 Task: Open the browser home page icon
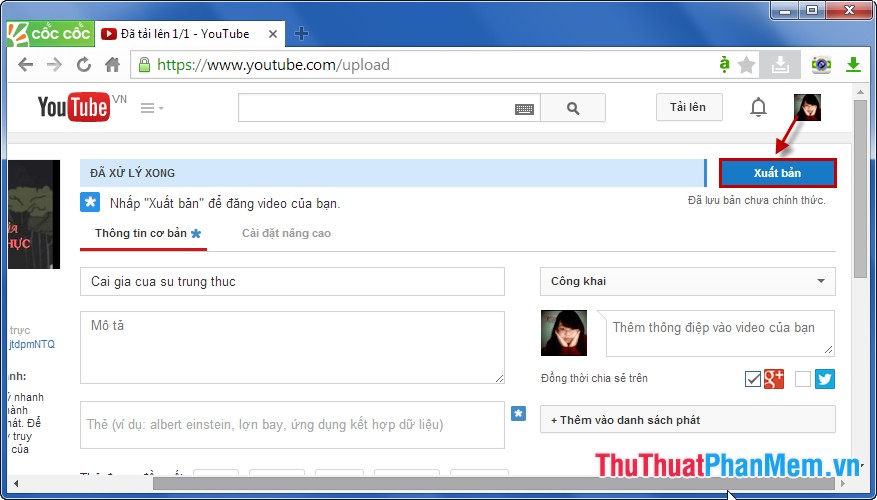[112, 65]
